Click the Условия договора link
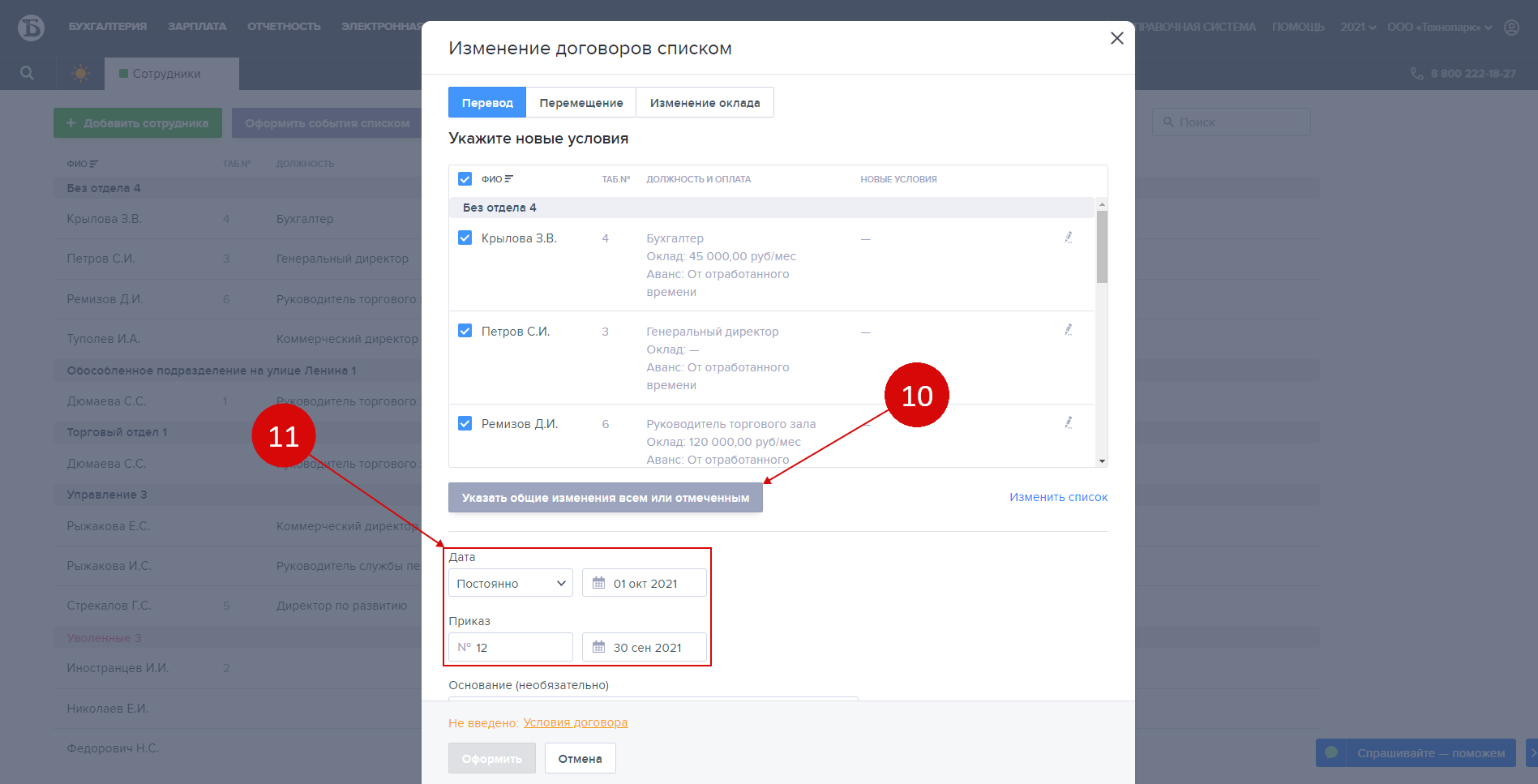 576,722
